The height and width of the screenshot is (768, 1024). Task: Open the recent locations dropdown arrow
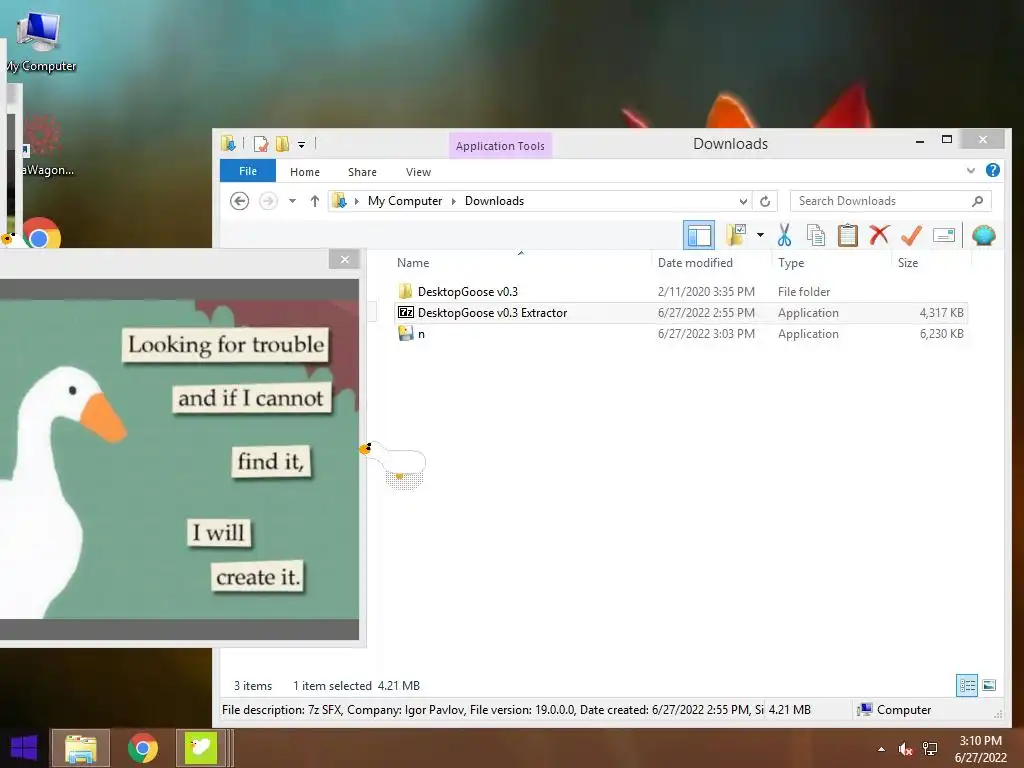tap(293, 201)
